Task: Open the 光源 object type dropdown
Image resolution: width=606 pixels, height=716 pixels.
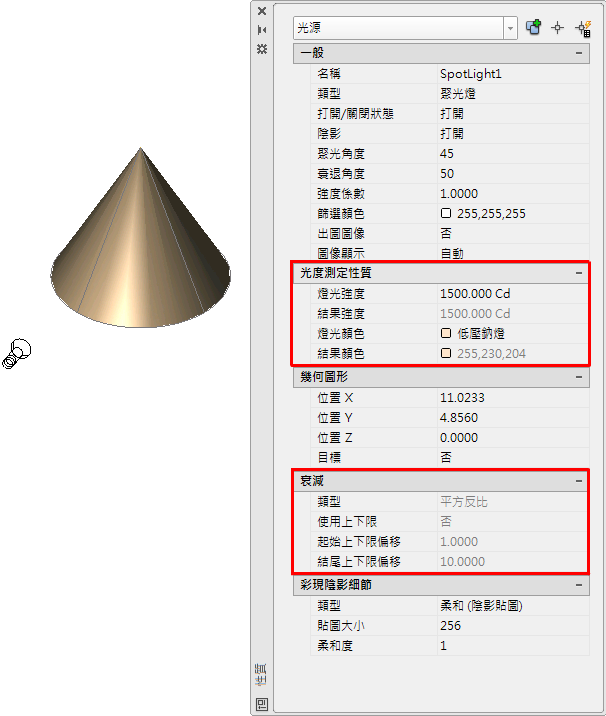Action: 510,28
